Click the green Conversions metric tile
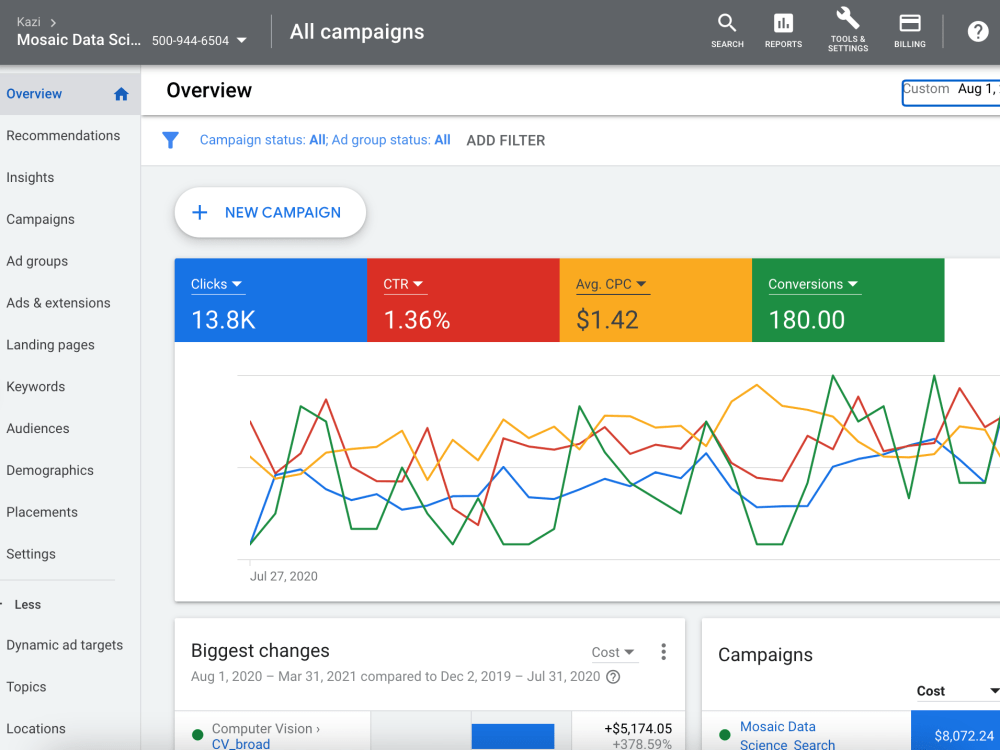 click(x=848, y=300)
